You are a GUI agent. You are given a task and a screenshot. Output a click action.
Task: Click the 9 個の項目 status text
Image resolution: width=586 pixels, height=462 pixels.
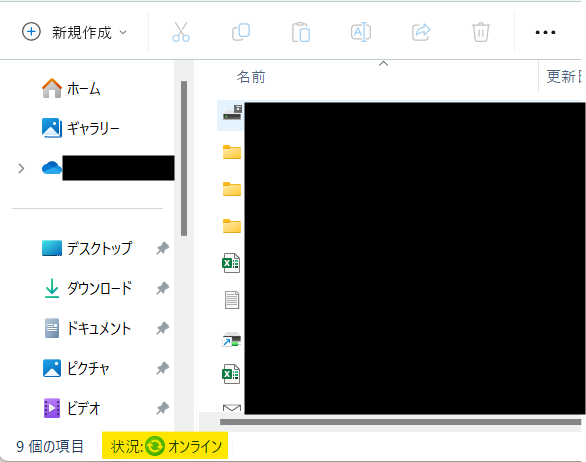(49, 446)
